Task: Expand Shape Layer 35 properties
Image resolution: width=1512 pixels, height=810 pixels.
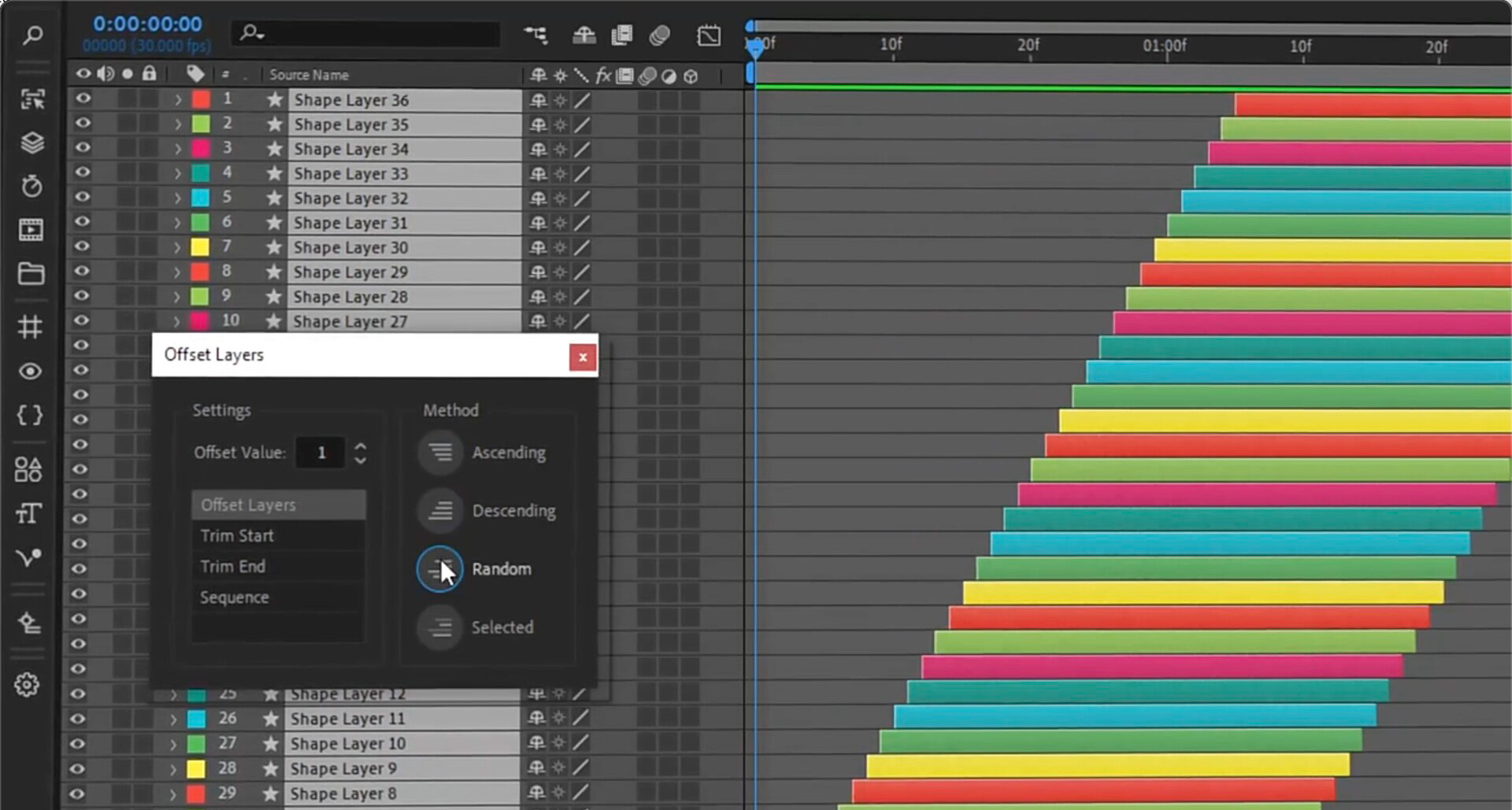Action: click(178, 124)
